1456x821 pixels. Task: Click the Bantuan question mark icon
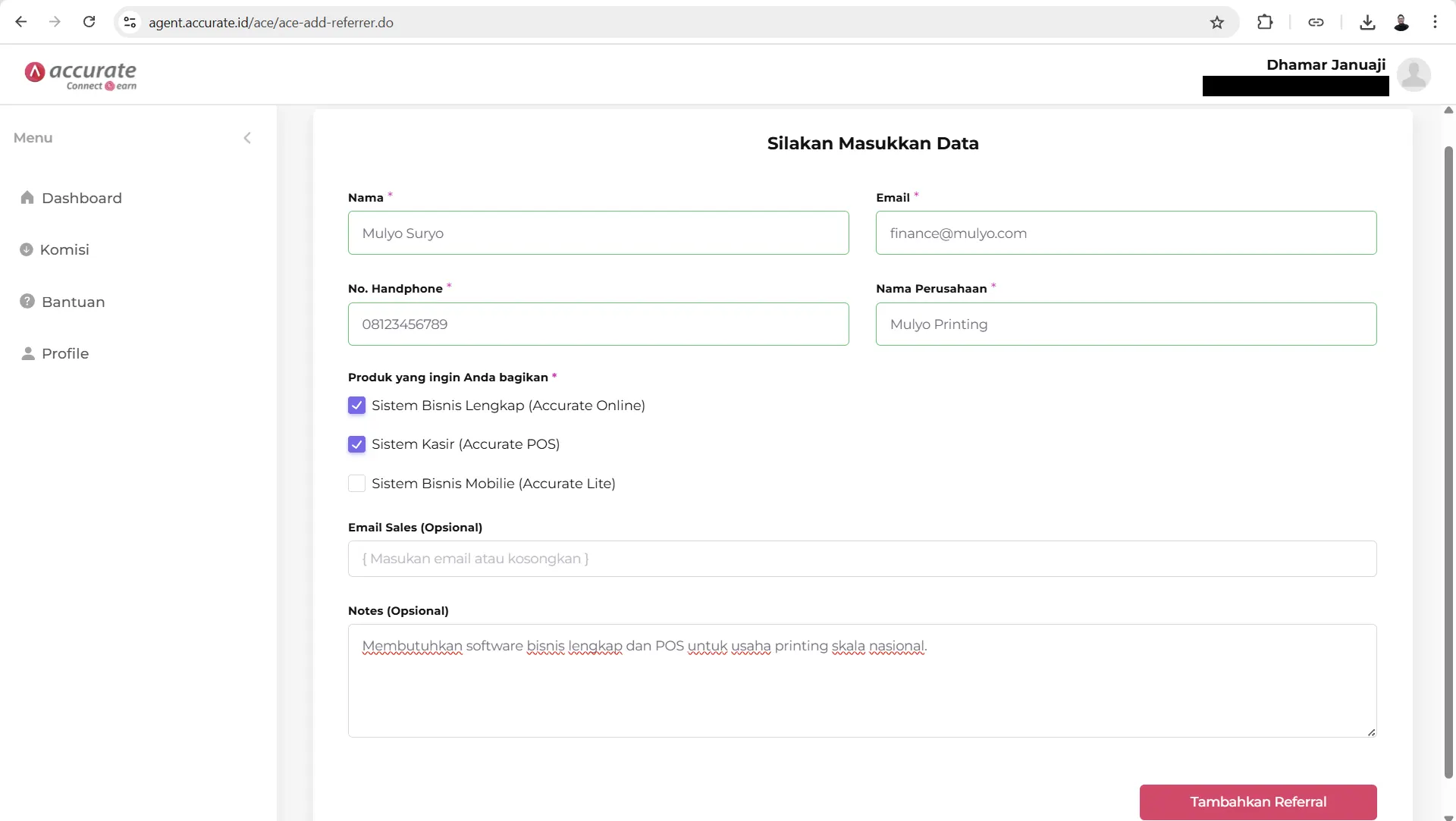[x=27, y=302]
